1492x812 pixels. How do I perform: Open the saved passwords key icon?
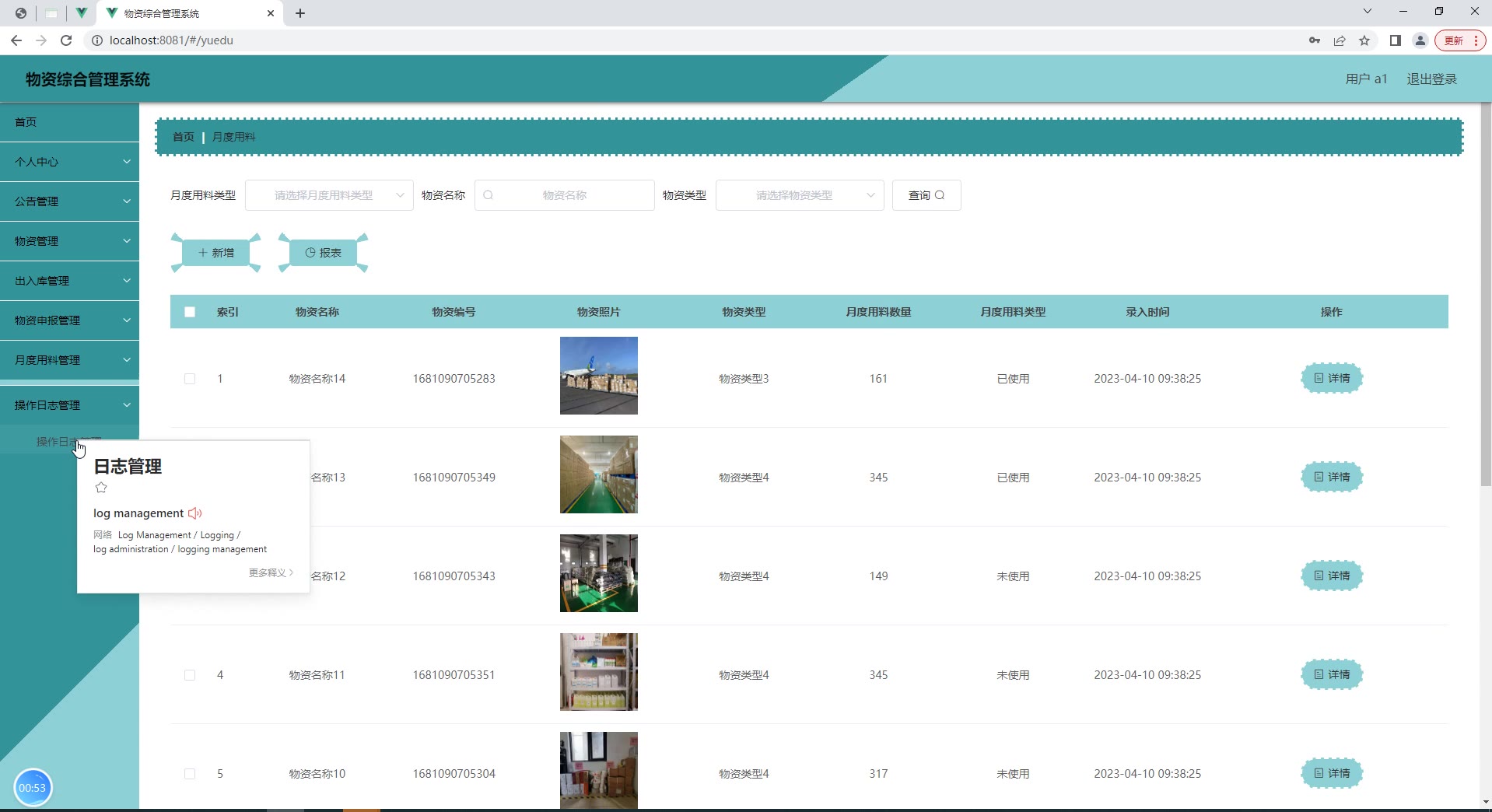coord(1315,40)
